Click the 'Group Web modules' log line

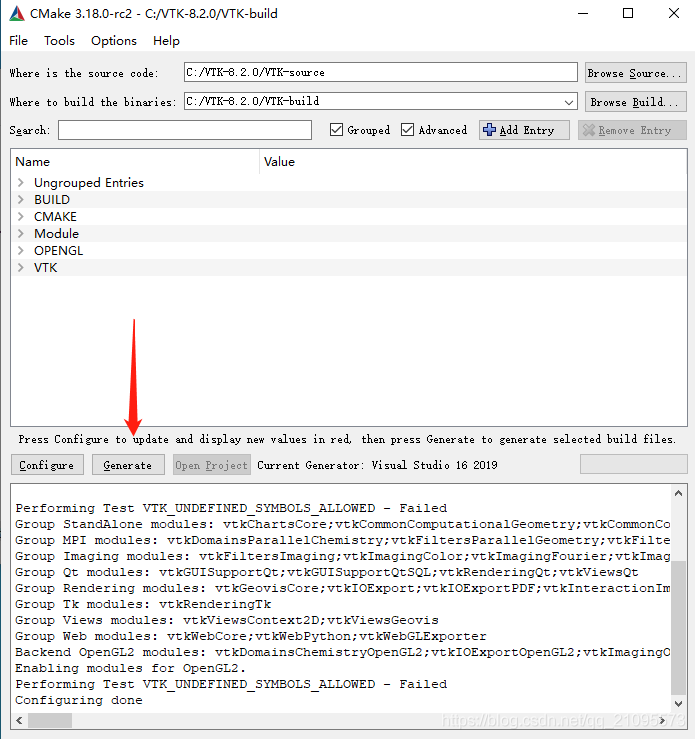tap(251, 636)
